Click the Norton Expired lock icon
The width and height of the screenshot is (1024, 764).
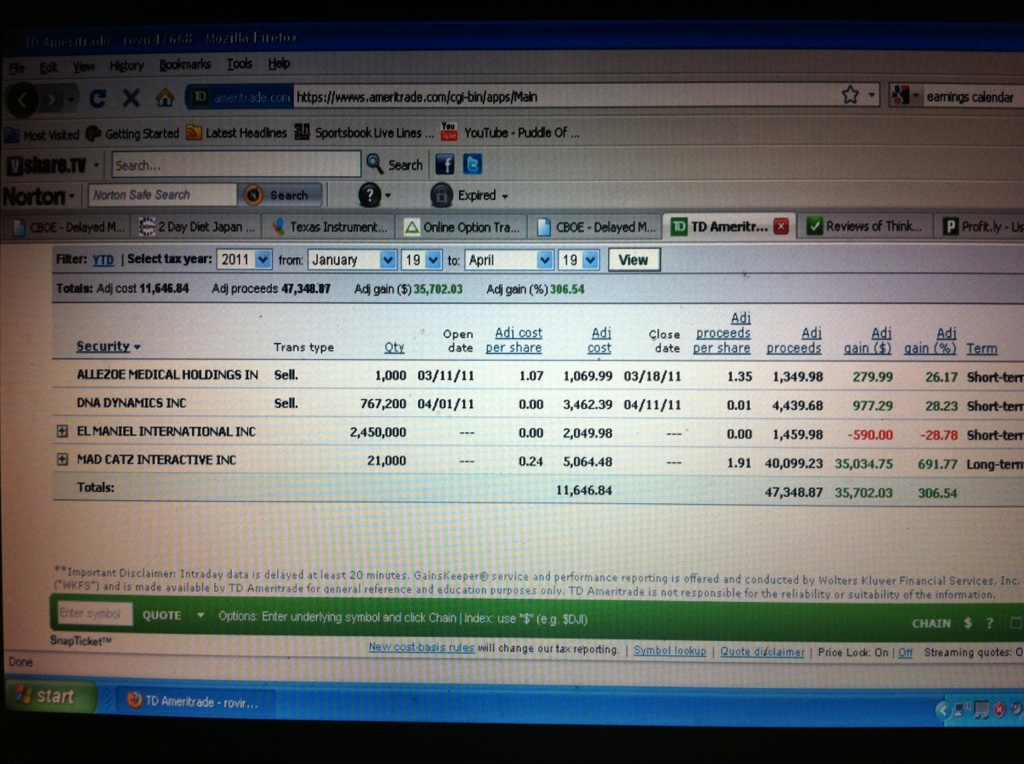point(441,195)
